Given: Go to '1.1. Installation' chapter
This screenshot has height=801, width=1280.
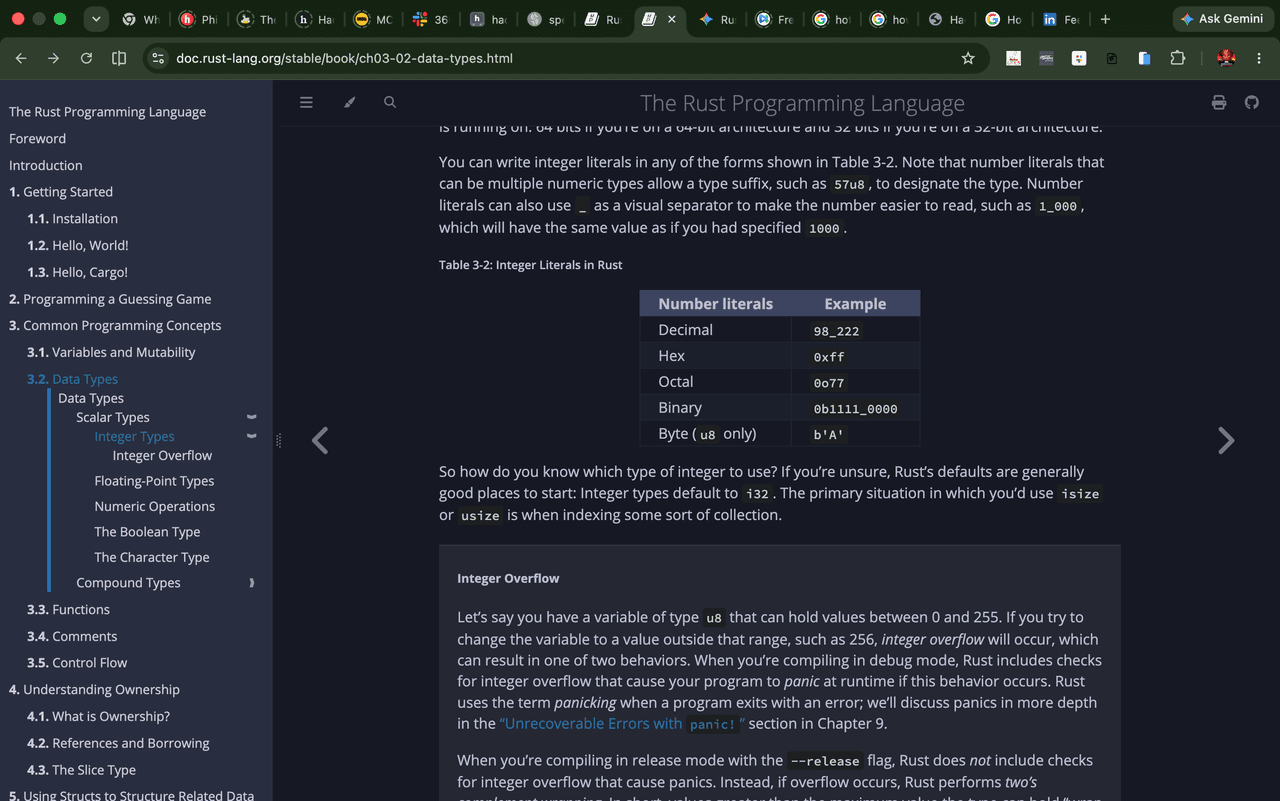Looking at the screenshot, I should [x=72, y=219].
